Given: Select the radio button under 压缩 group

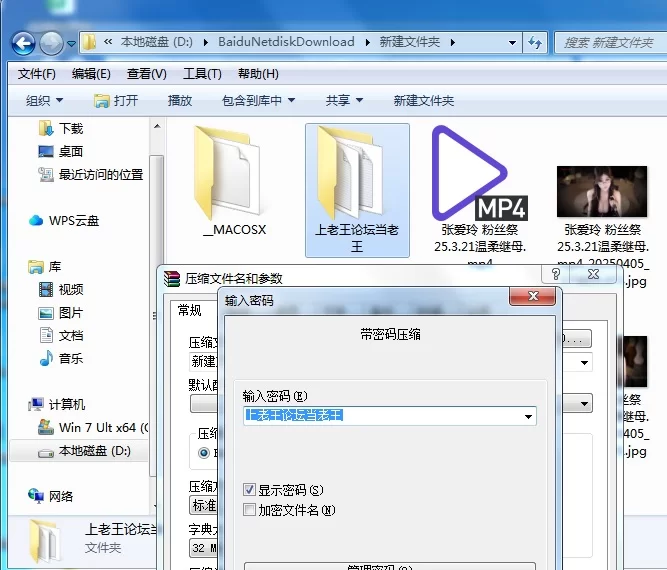Looking at the screenshot, I should pyautogui.click(x=205, y=452).
